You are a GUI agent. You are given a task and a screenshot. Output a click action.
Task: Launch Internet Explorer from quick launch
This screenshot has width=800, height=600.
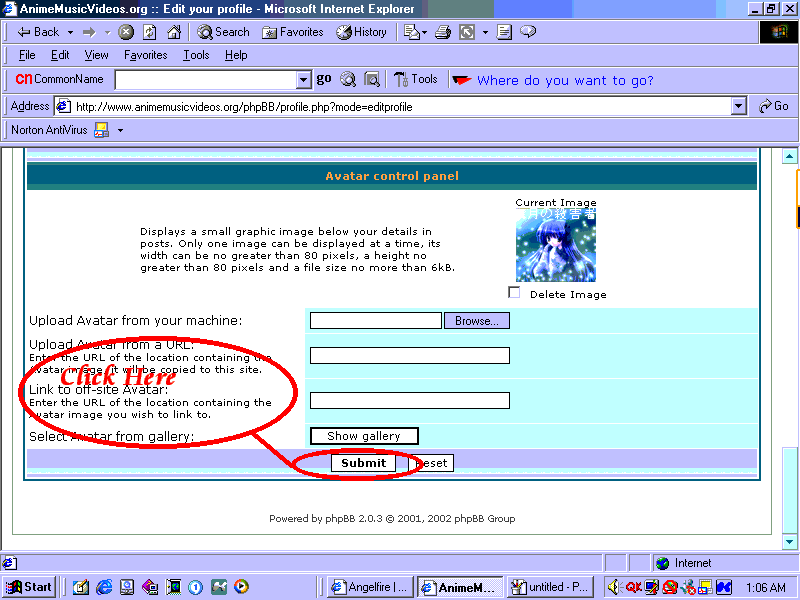point(104,587)
